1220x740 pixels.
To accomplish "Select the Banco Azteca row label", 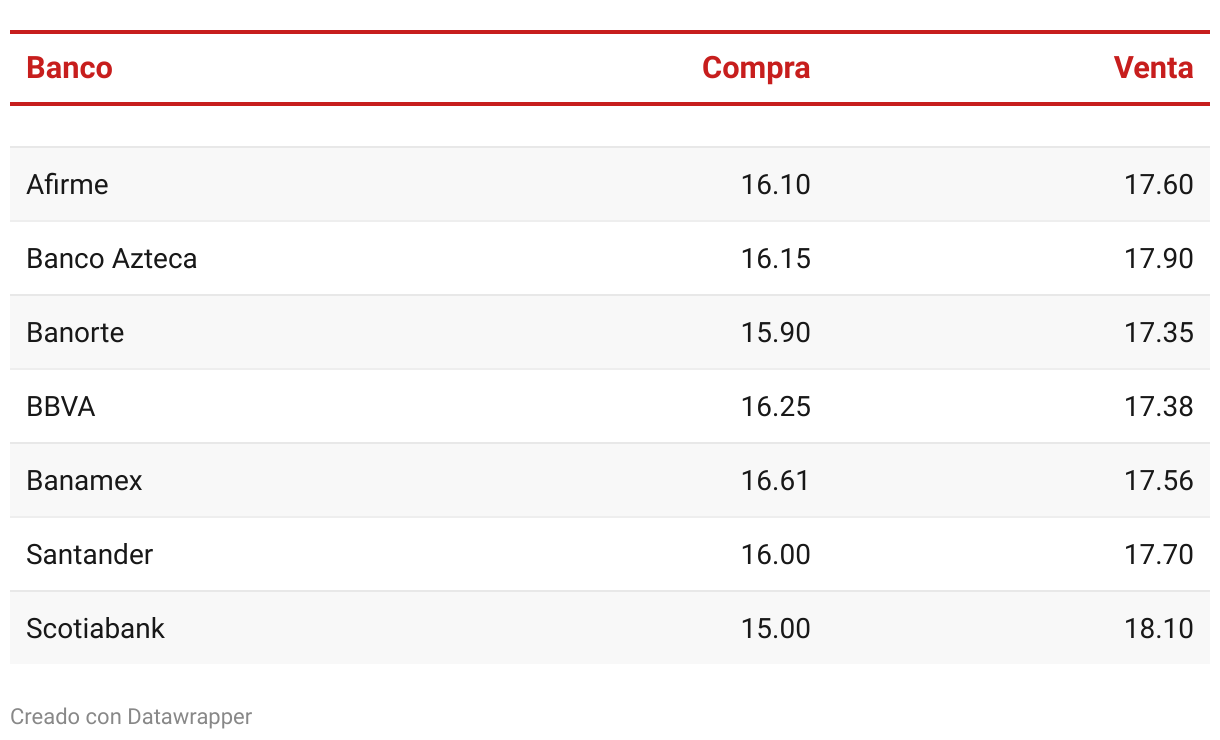I will point(112,259).
